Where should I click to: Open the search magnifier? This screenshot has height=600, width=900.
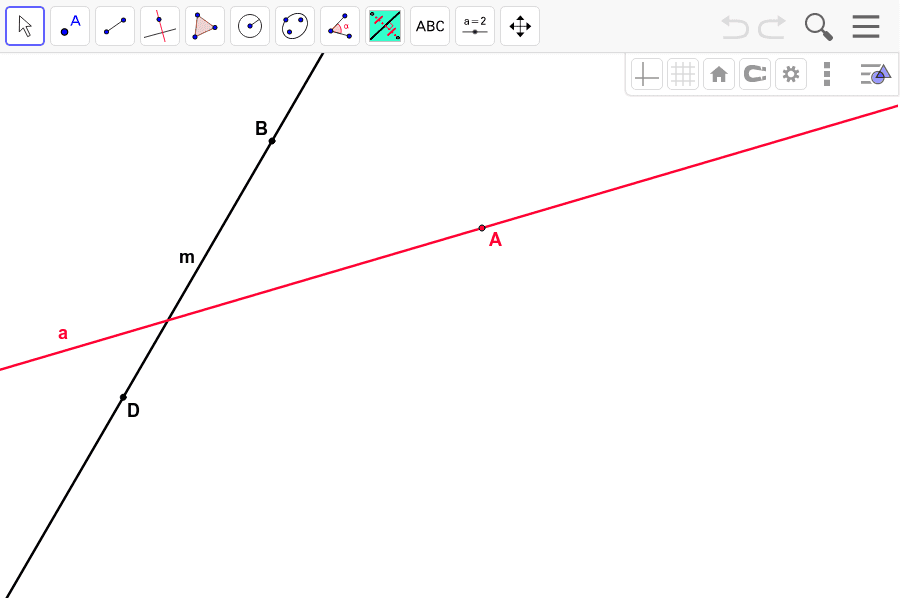(818, 27)
